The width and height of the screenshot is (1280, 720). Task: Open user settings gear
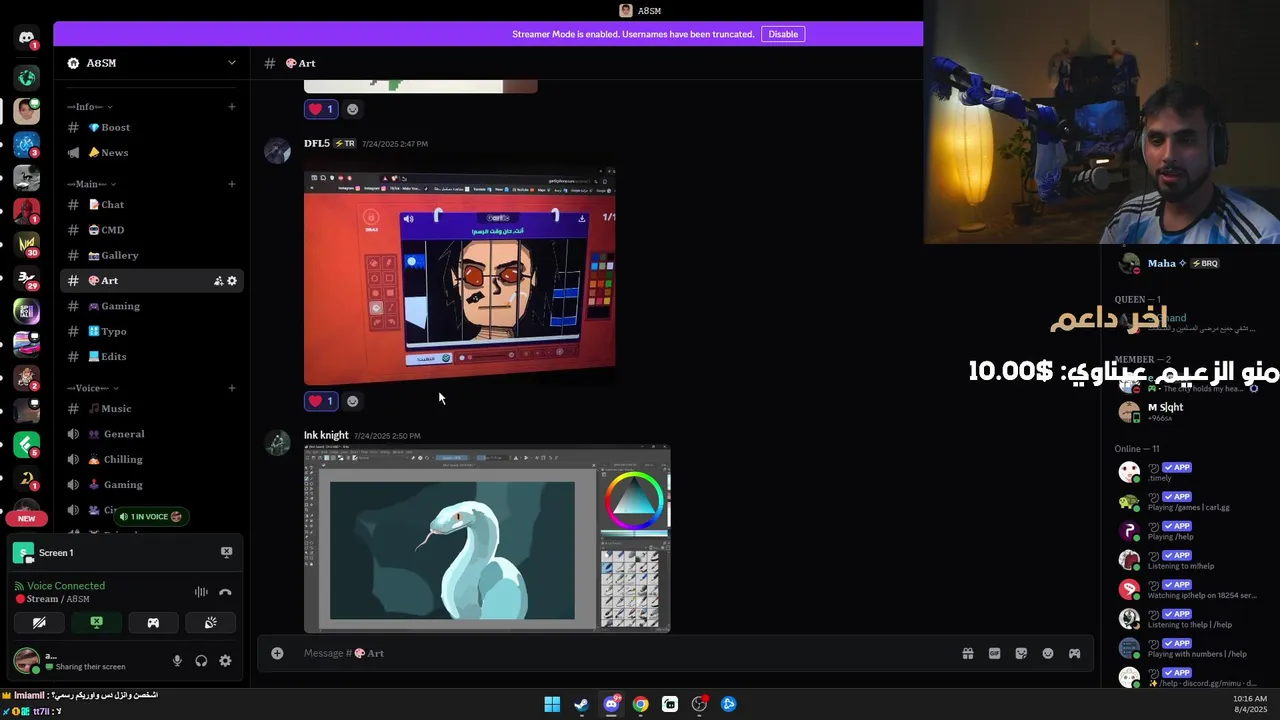point(225,661)
